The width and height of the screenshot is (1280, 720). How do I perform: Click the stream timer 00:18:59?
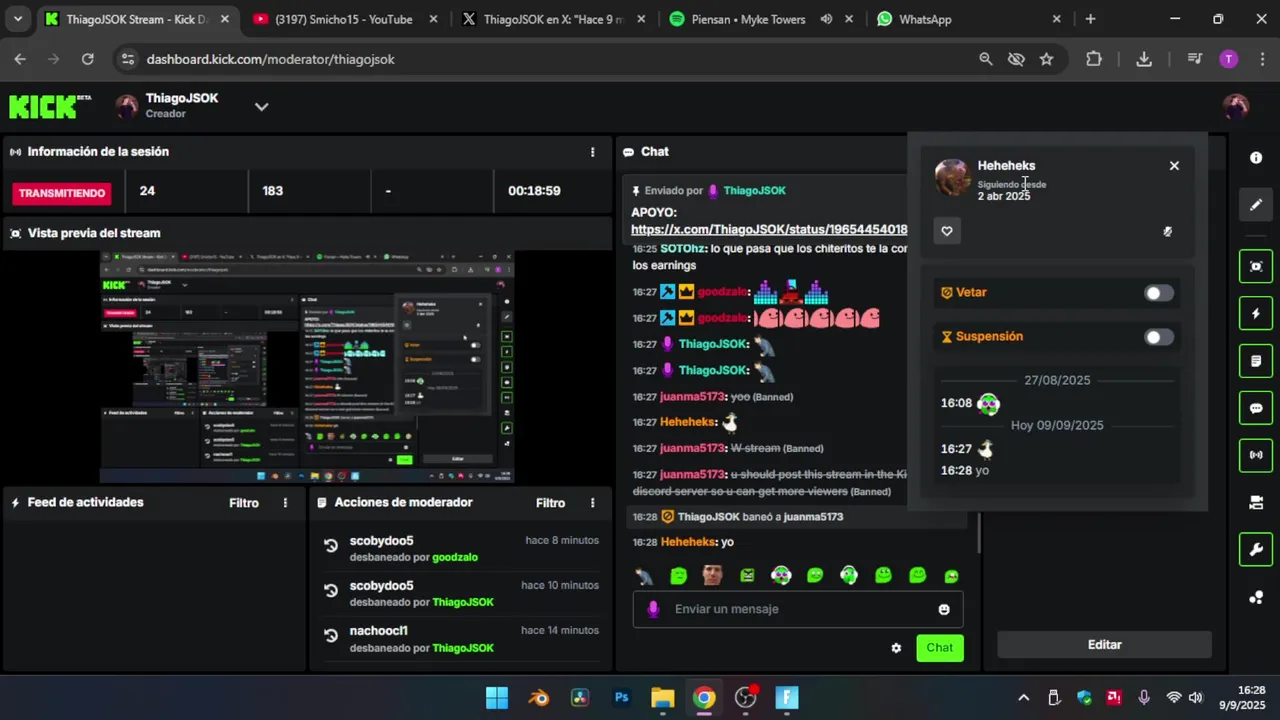pos(534,191)
